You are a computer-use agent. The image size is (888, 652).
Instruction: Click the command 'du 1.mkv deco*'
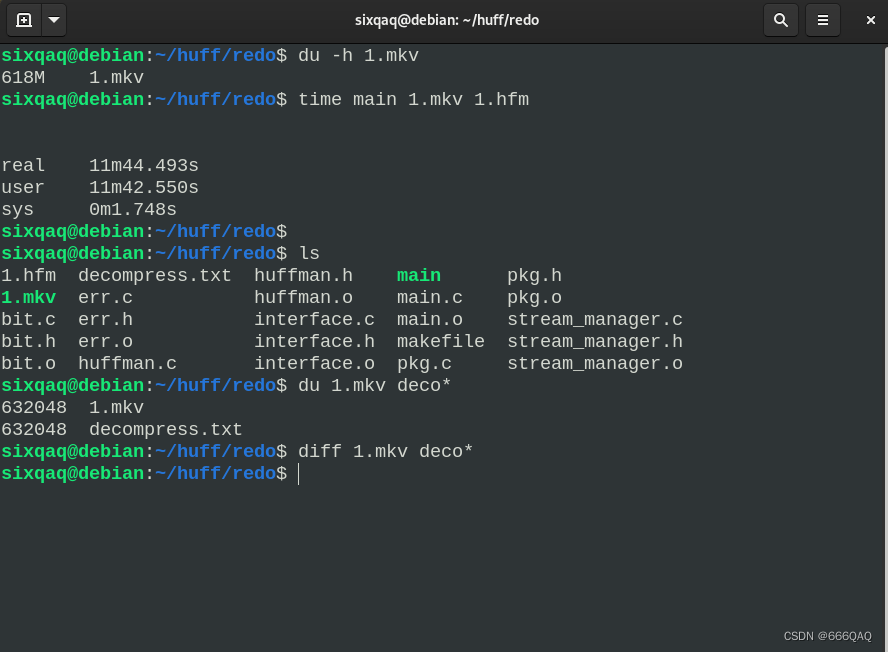374,386
